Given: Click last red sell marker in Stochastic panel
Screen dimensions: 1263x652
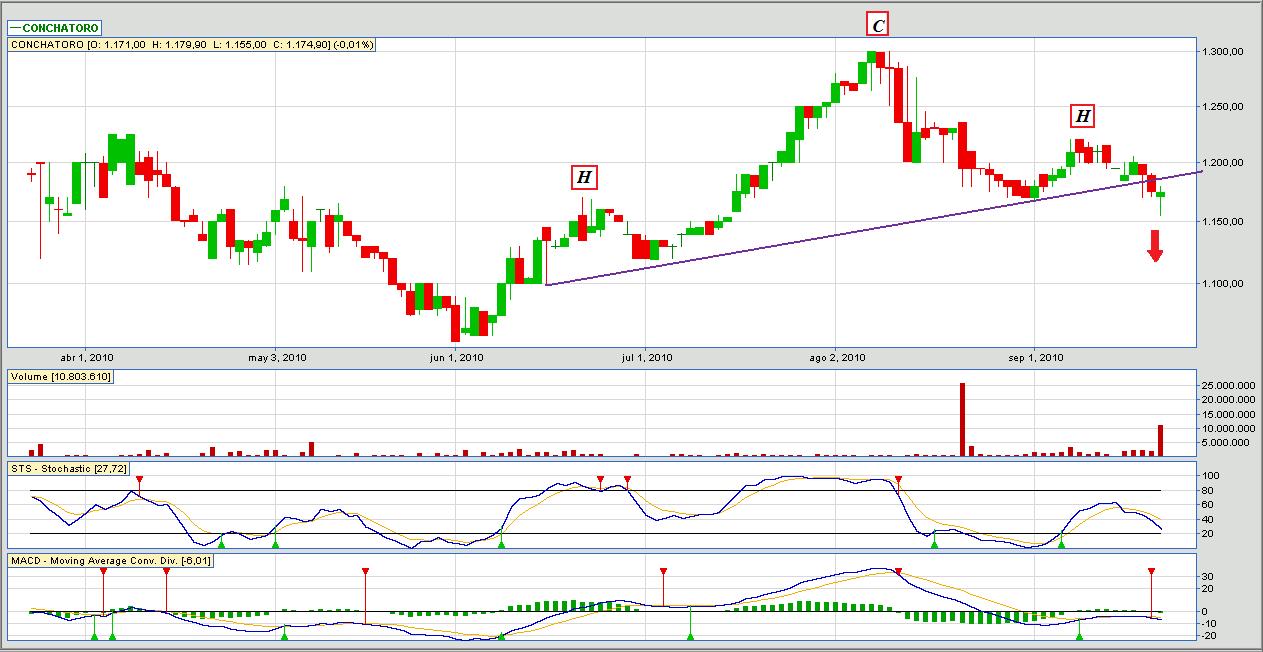Looking at the screenshot, I should (x=898, y=481).
